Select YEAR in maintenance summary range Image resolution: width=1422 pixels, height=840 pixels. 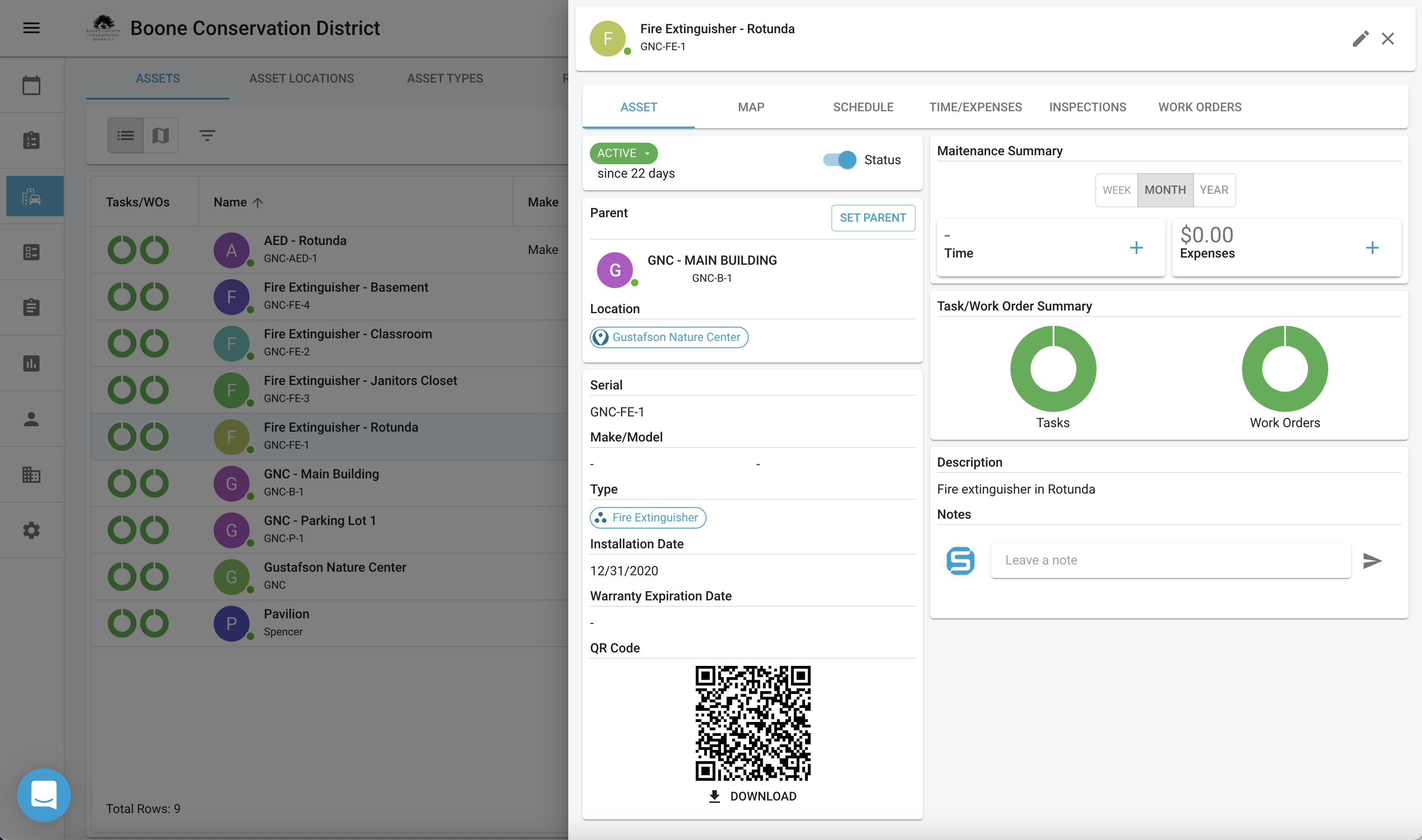click(1214, 190)
